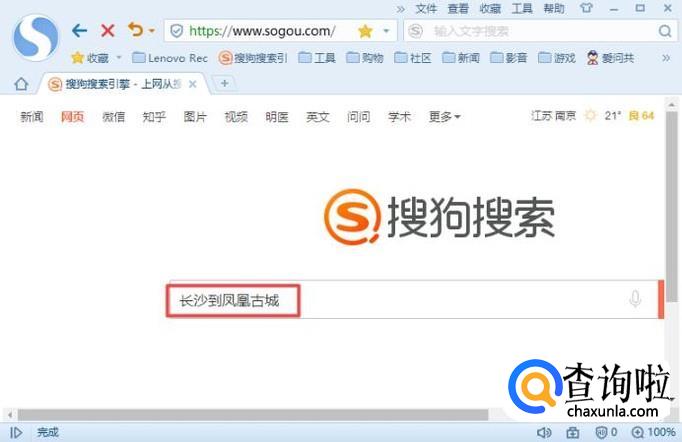The image size is (682, 442).
Task: Click the status bar toolbox icon
Action: click(573, 432)
